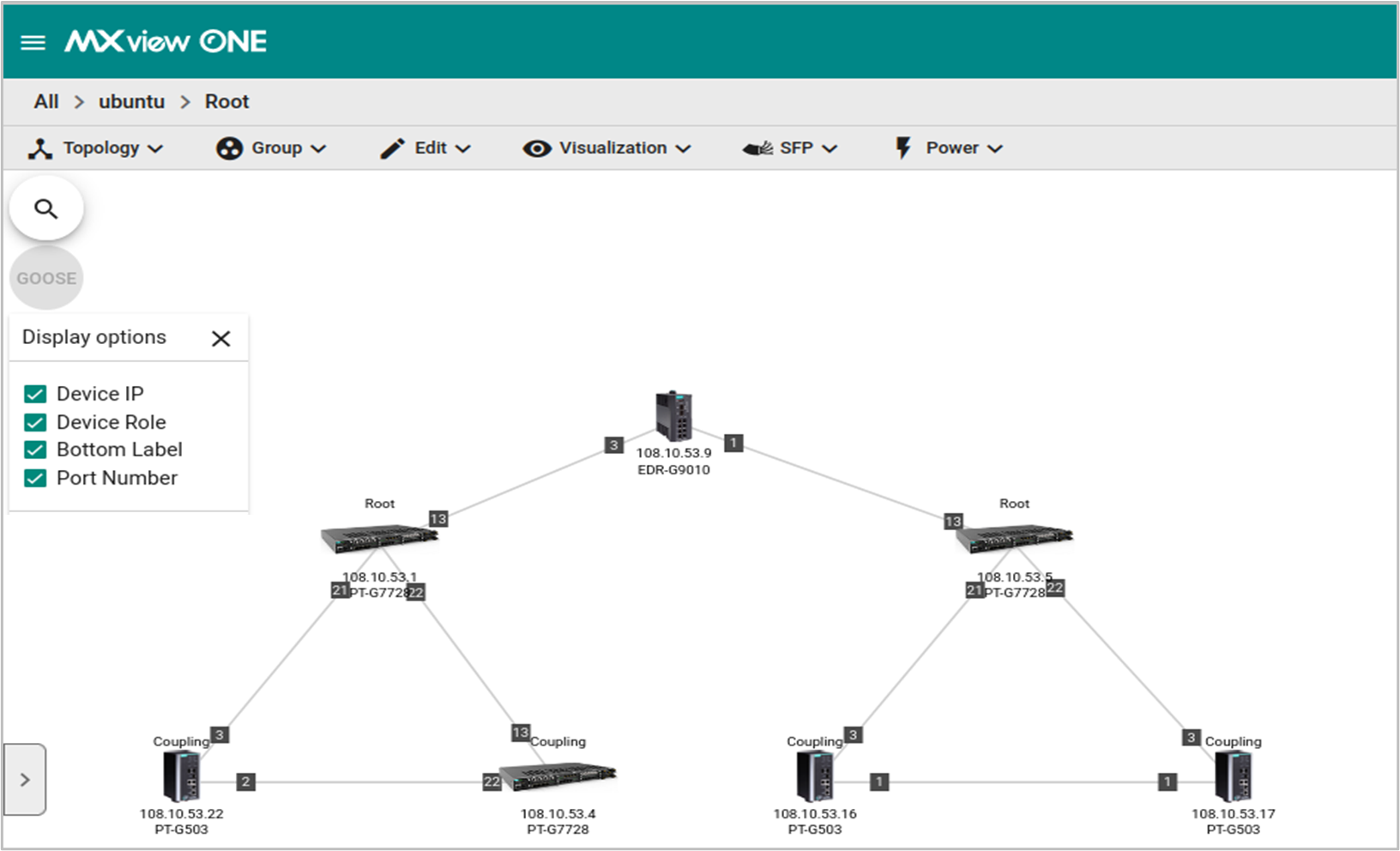Select Root in breadcrumb
Screen dimensions: 1400x851
click(226, 101)
